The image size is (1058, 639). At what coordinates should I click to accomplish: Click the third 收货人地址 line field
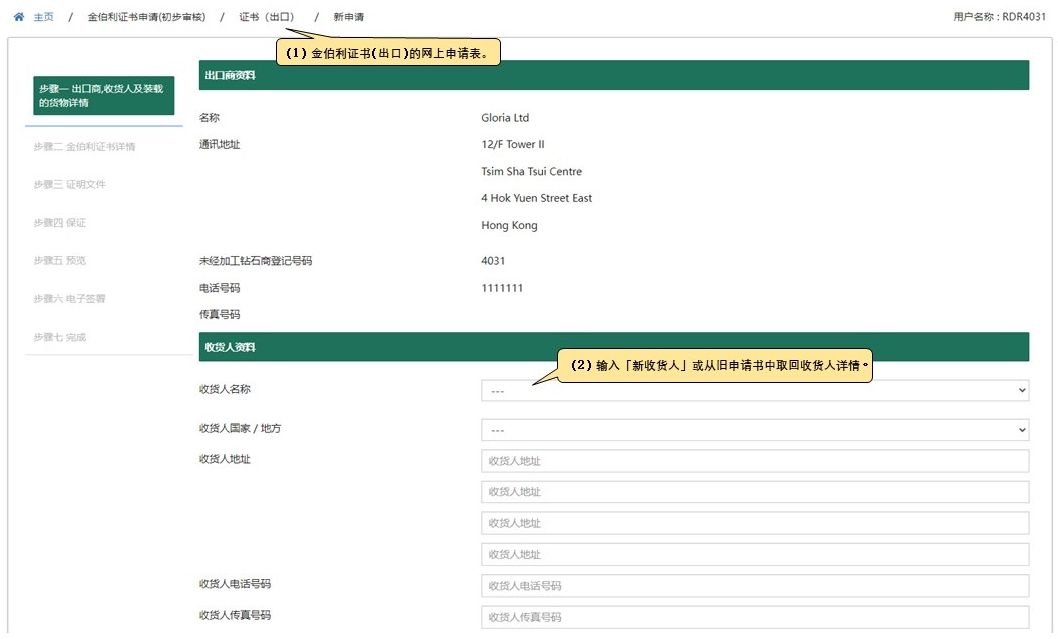754,523
